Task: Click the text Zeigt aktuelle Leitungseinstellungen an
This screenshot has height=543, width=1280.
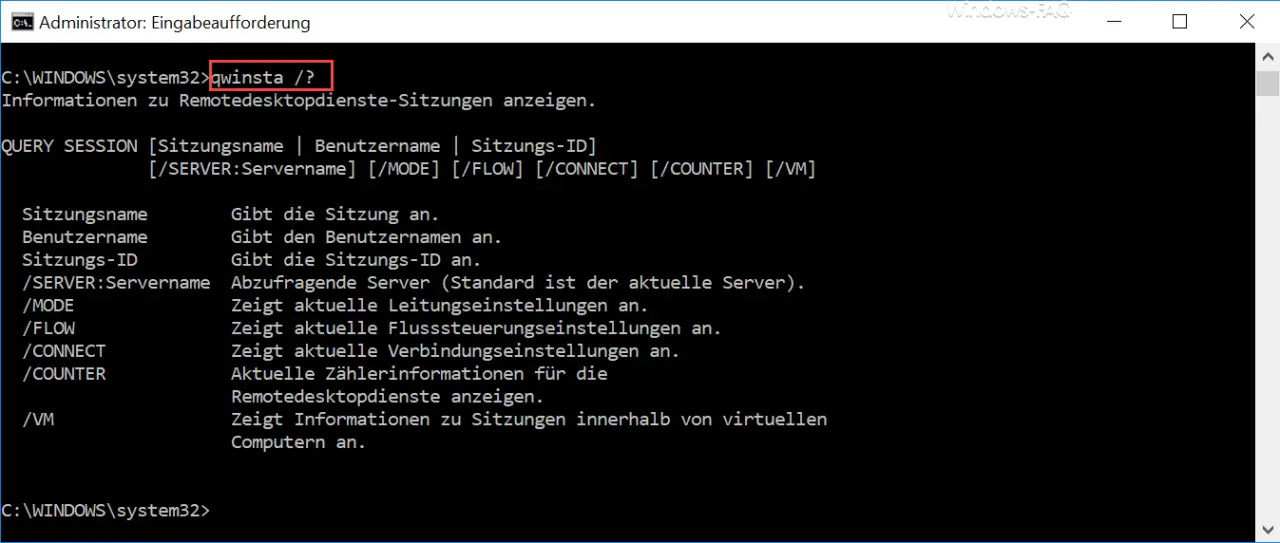Action: tap(439, 306)
